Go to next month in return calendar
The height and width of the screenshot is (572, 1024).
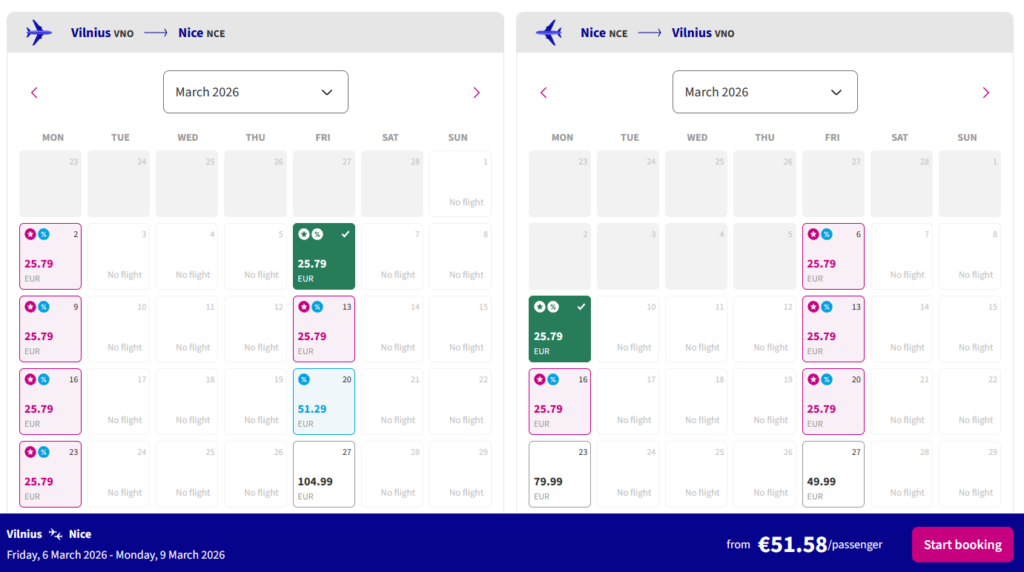[x=985, y=92]
